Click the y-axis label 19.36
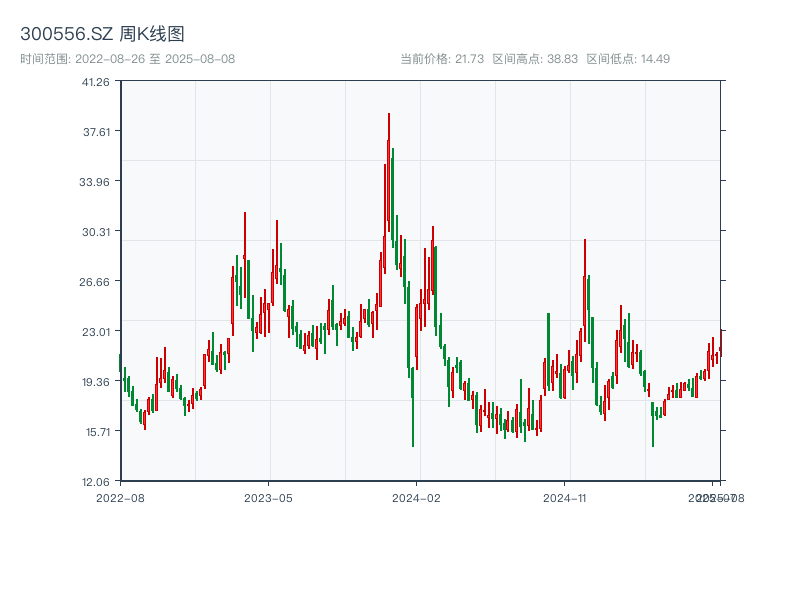The height and width of the screenshot is (600, 800). tap(95, 382)
